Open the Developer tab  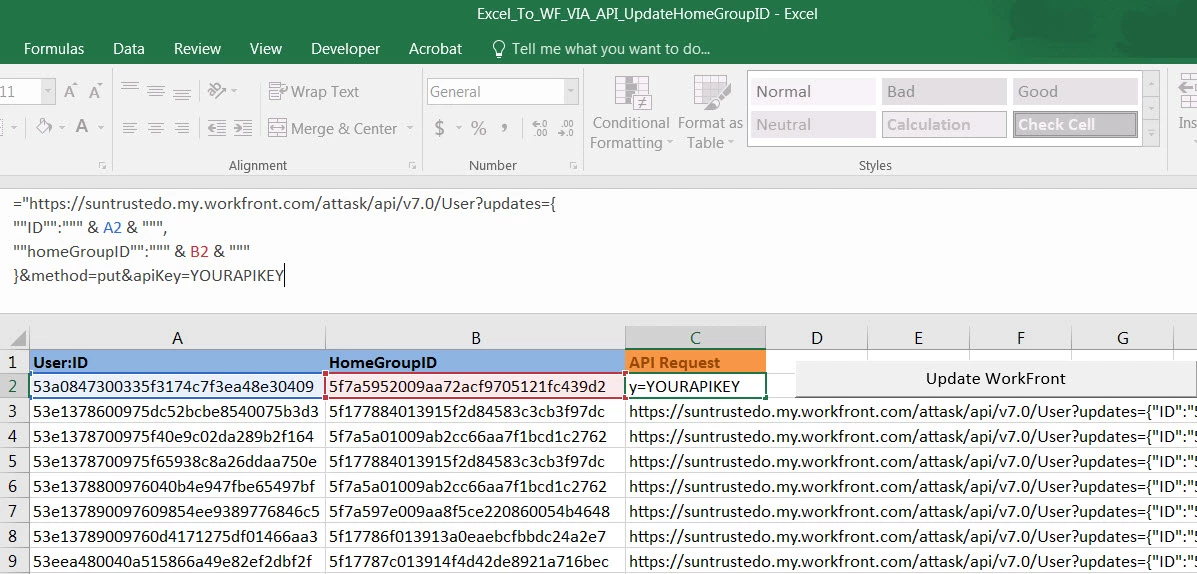(x=345, y=49)
